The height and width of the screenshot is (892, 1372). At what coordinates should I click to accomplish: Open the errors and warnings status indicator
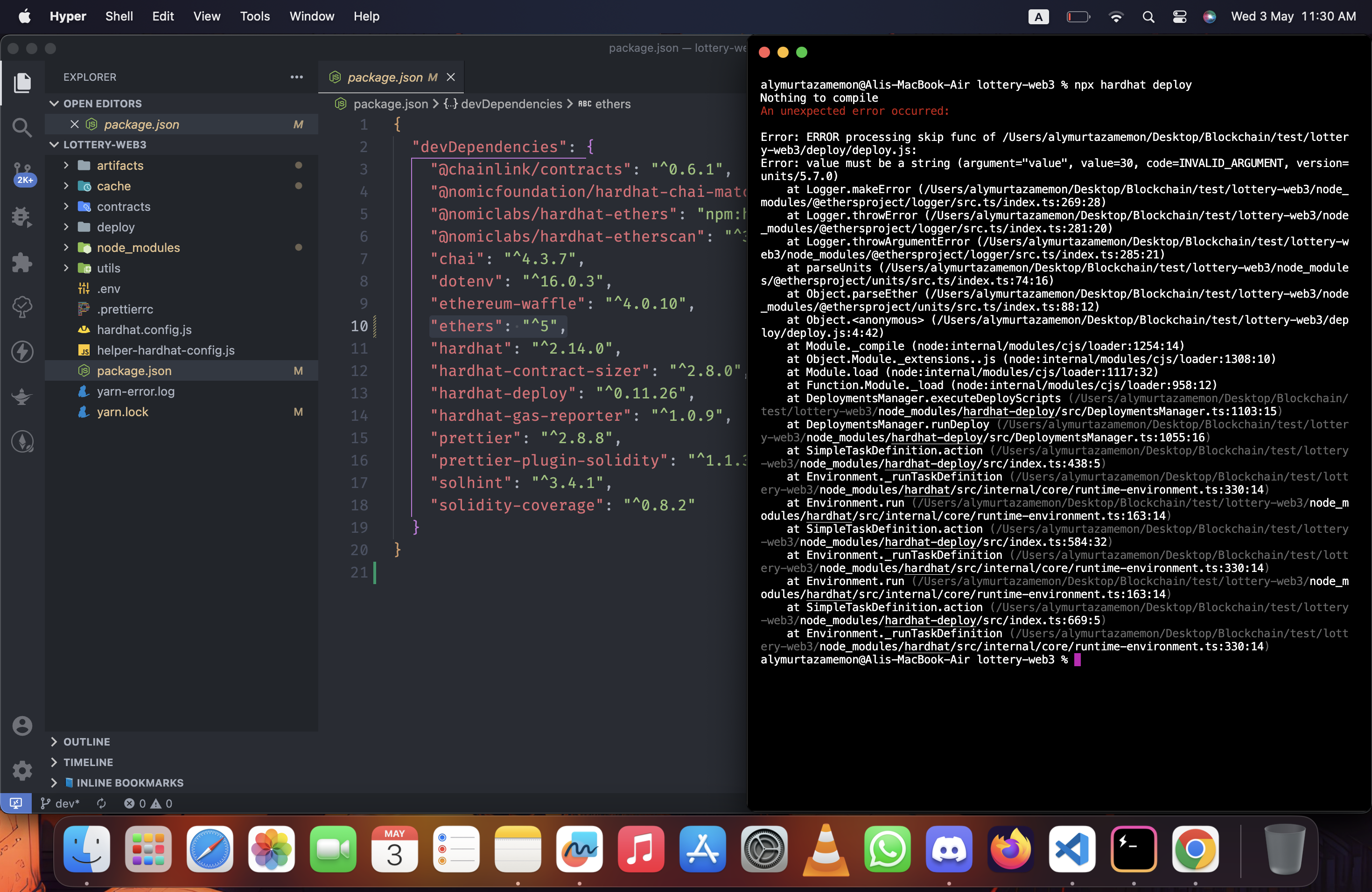coord(148,803)
